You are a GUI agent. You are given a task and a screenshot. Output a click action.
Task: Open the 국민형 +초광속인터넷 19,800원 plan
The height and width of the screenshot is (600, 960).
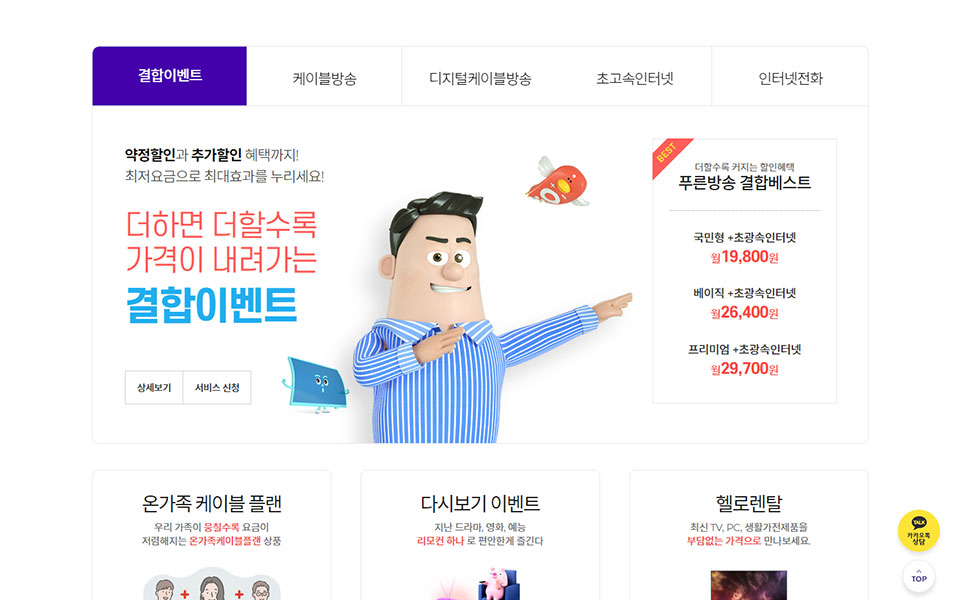(x=744, y=247)
